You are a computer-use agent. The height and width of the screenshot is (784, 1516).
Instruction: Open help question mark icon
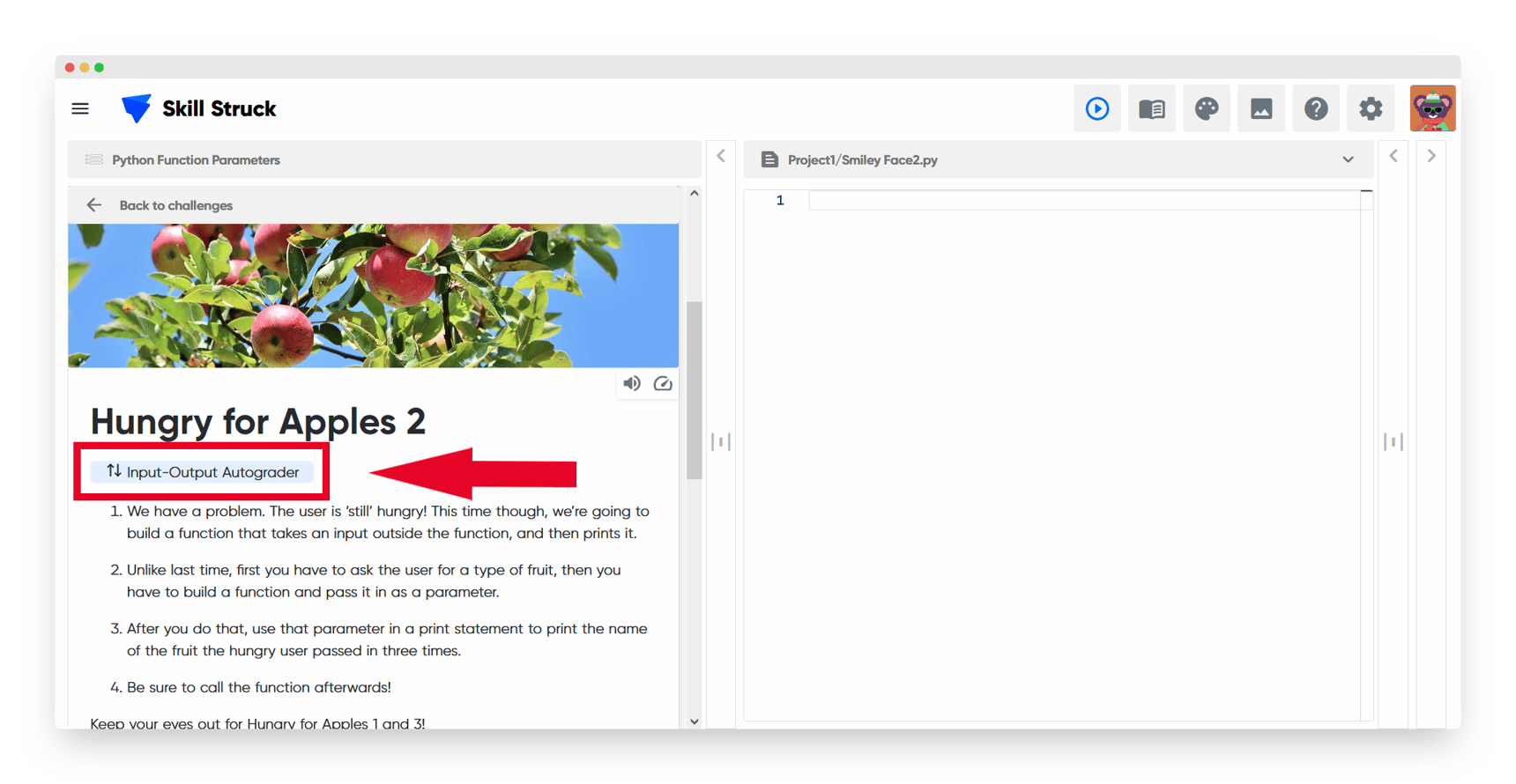coord(1315,108)
